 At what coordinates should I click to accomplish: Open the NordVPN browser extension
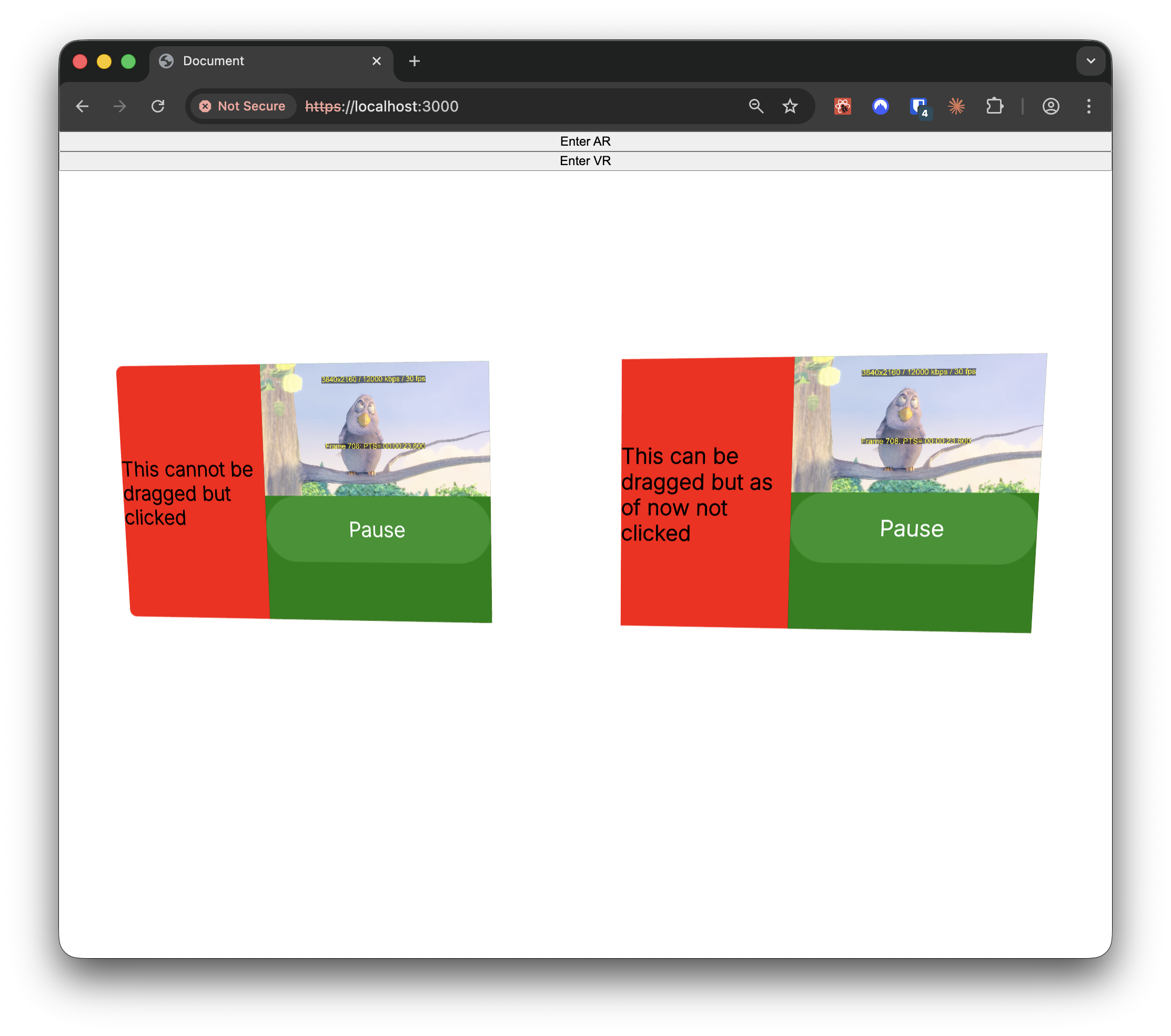[881, 106]
